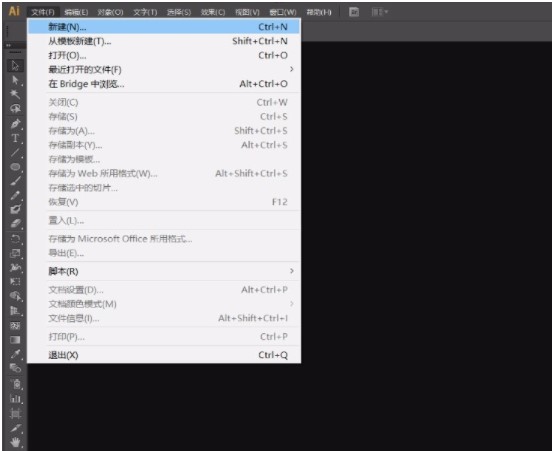Image resolution: width=552 pixels, height=451 pixels.
Task: Select the Pencil tool
Action: click(x=15, y=195)
